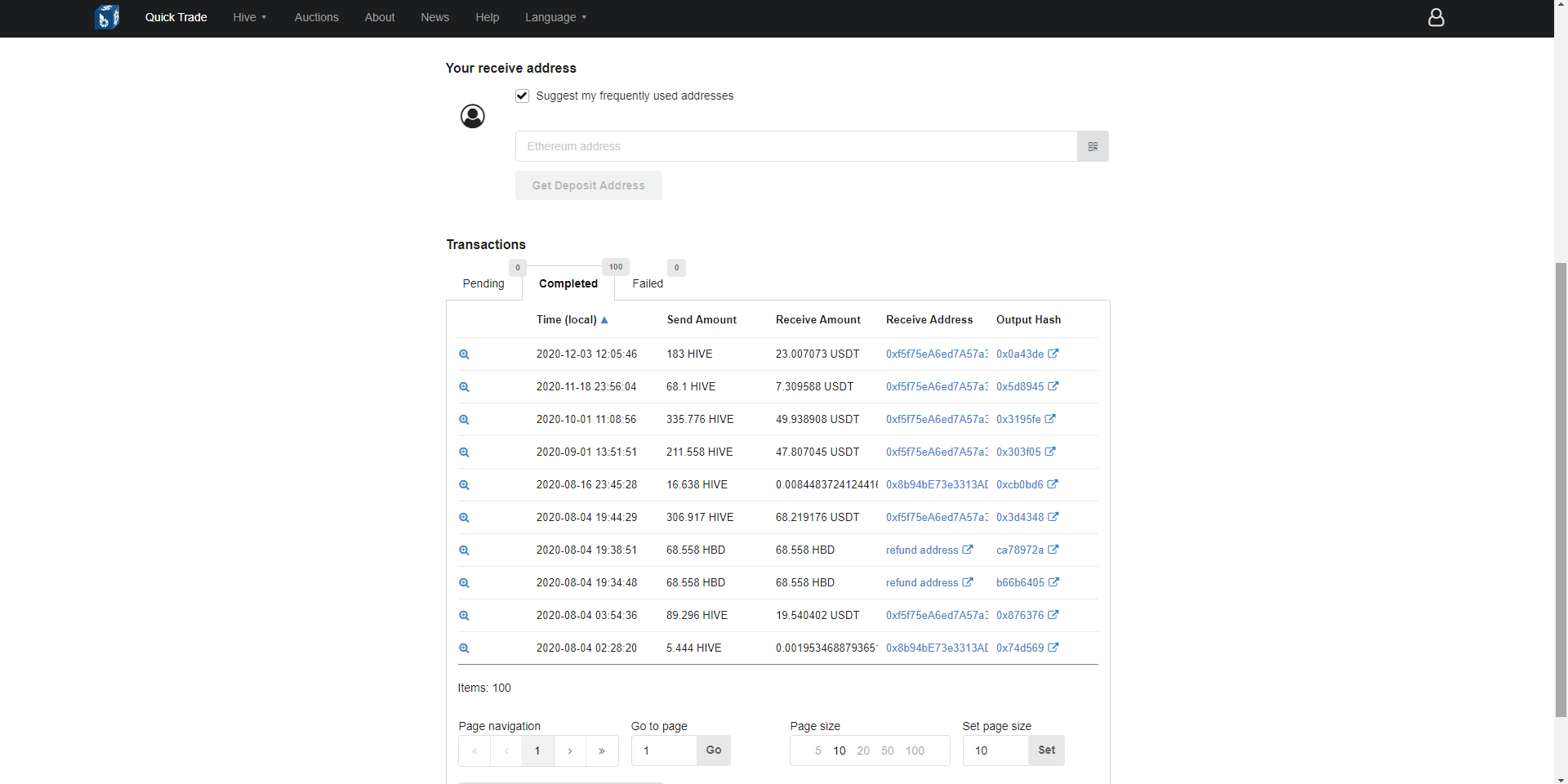The height and width of the screenshot is (784, 1568).
Task: Open external link icon for hash ca78972a
Action: 1053,550
